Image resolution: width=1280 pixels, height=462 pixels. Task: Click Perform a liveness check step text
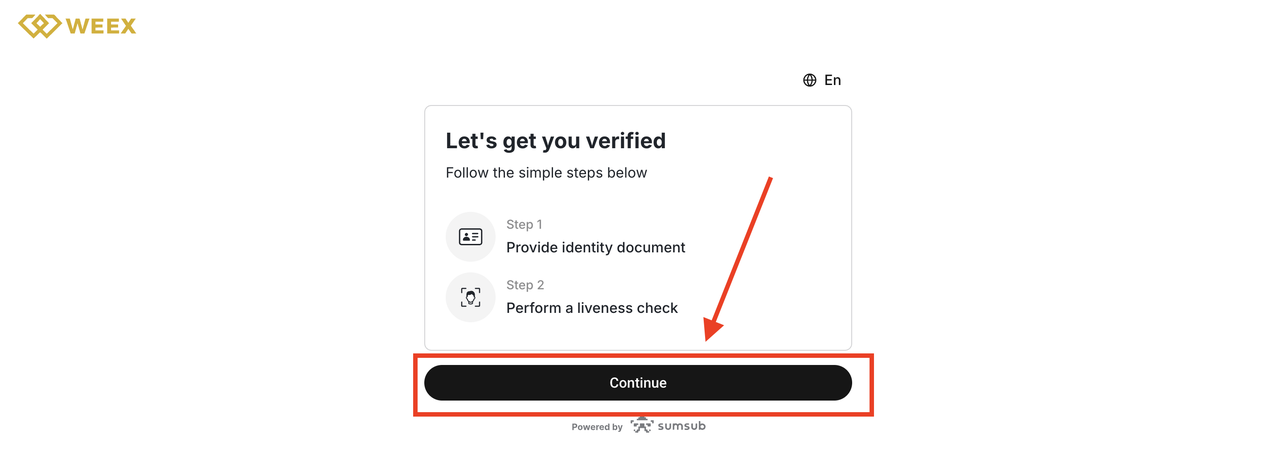[x=592, y=308]
